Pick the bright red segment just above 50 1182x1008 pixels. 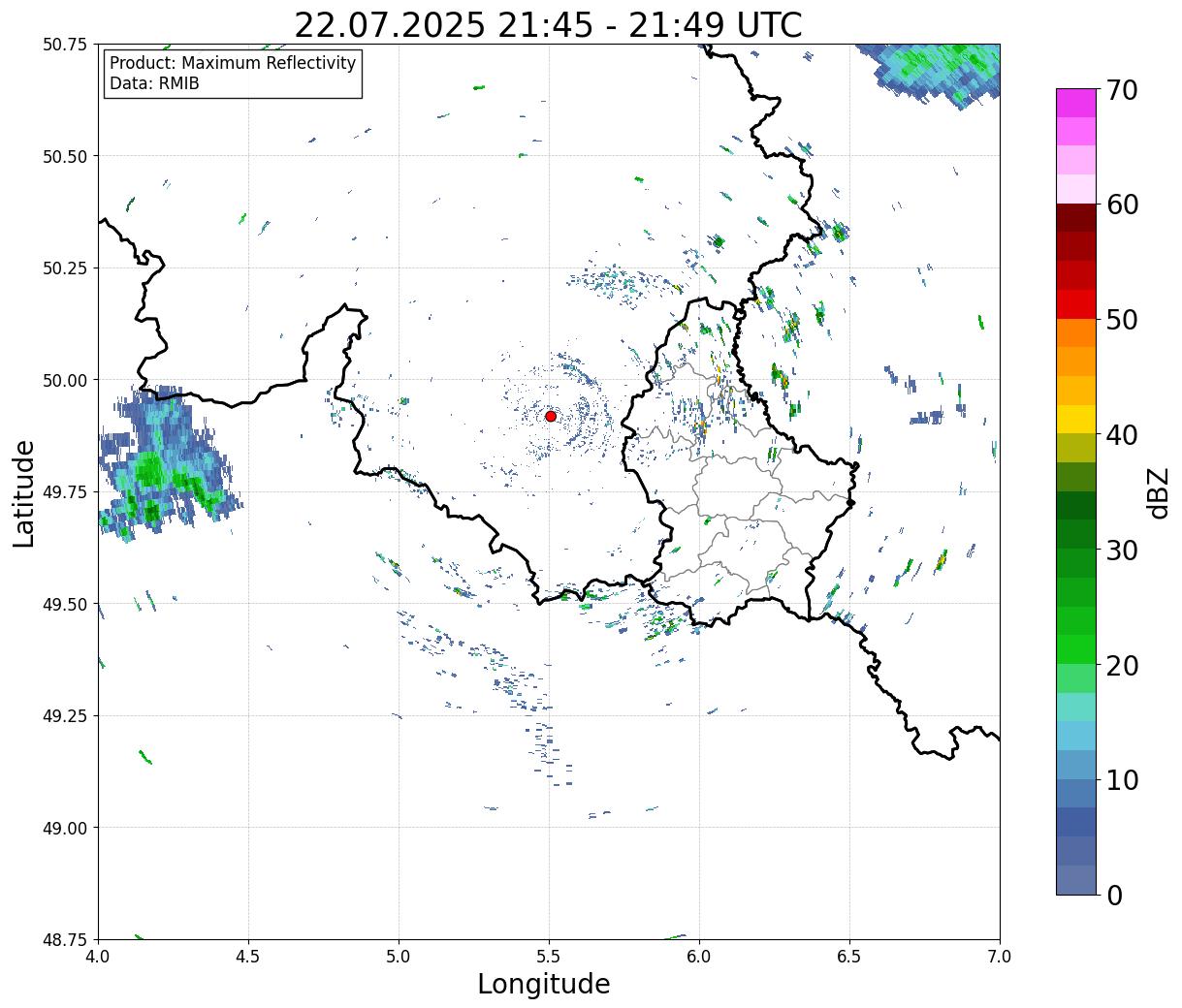[x=1076, y=304]
